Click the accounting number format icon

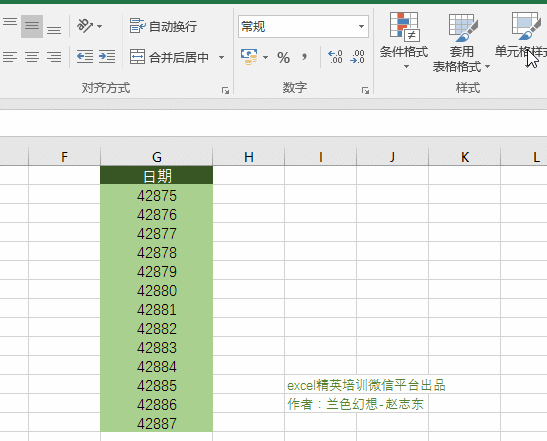click(249, 57)
